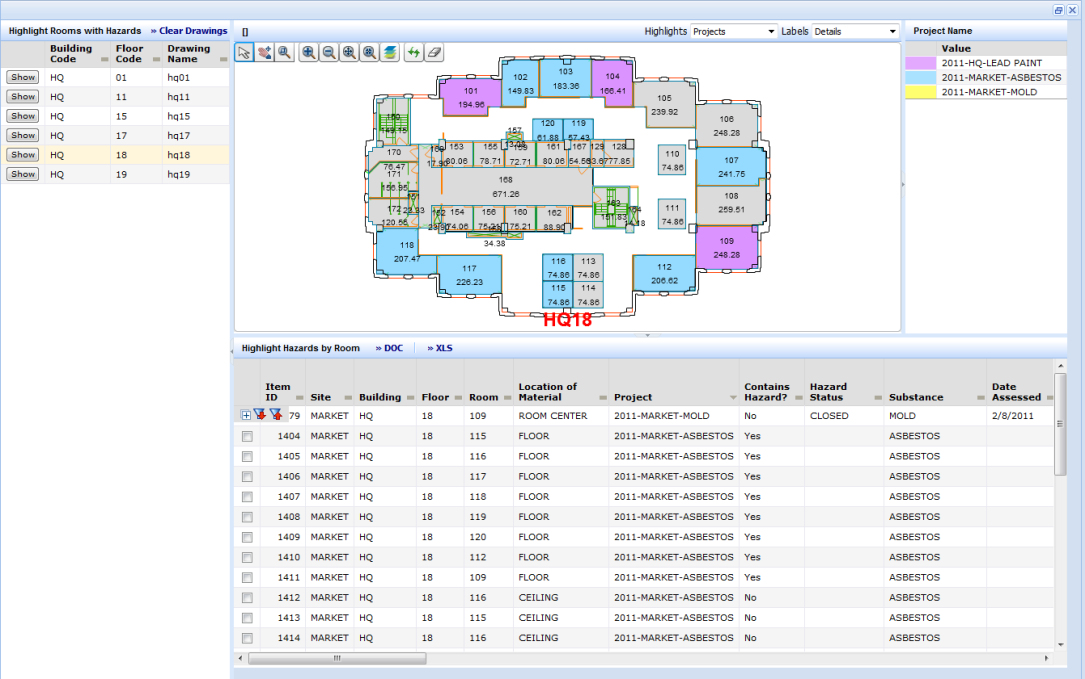Open Drawing Name column menu marker

224,60
